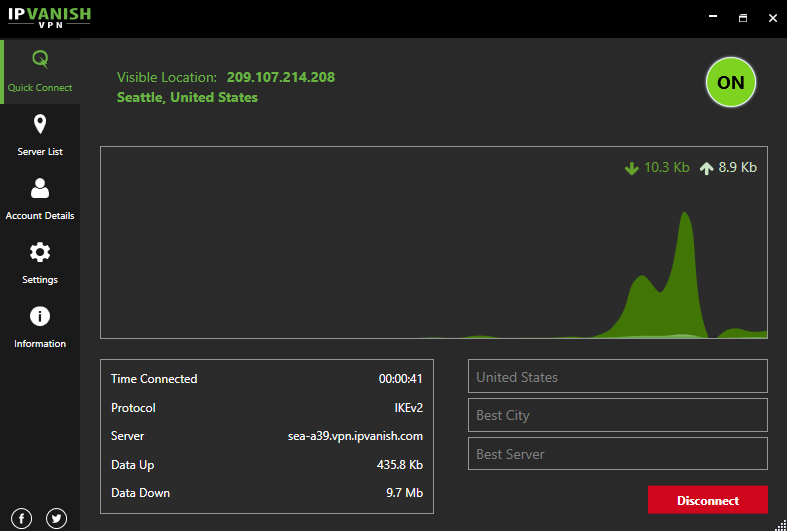Open the United States country dropdown
The height and width of the screenshot is (531, 787).
pos(618,376)
